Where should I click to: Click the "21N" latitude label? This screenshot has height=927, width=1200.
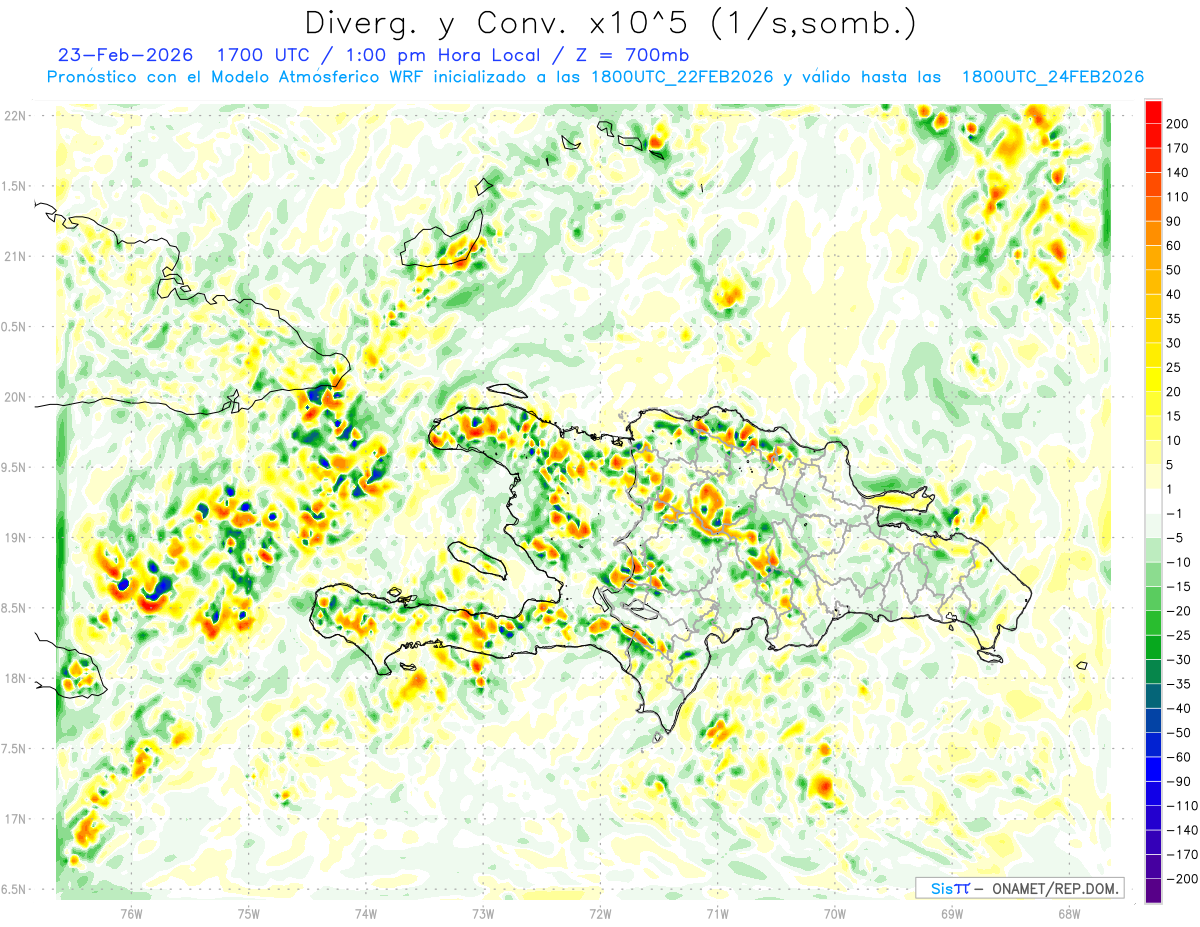point(17,256)
